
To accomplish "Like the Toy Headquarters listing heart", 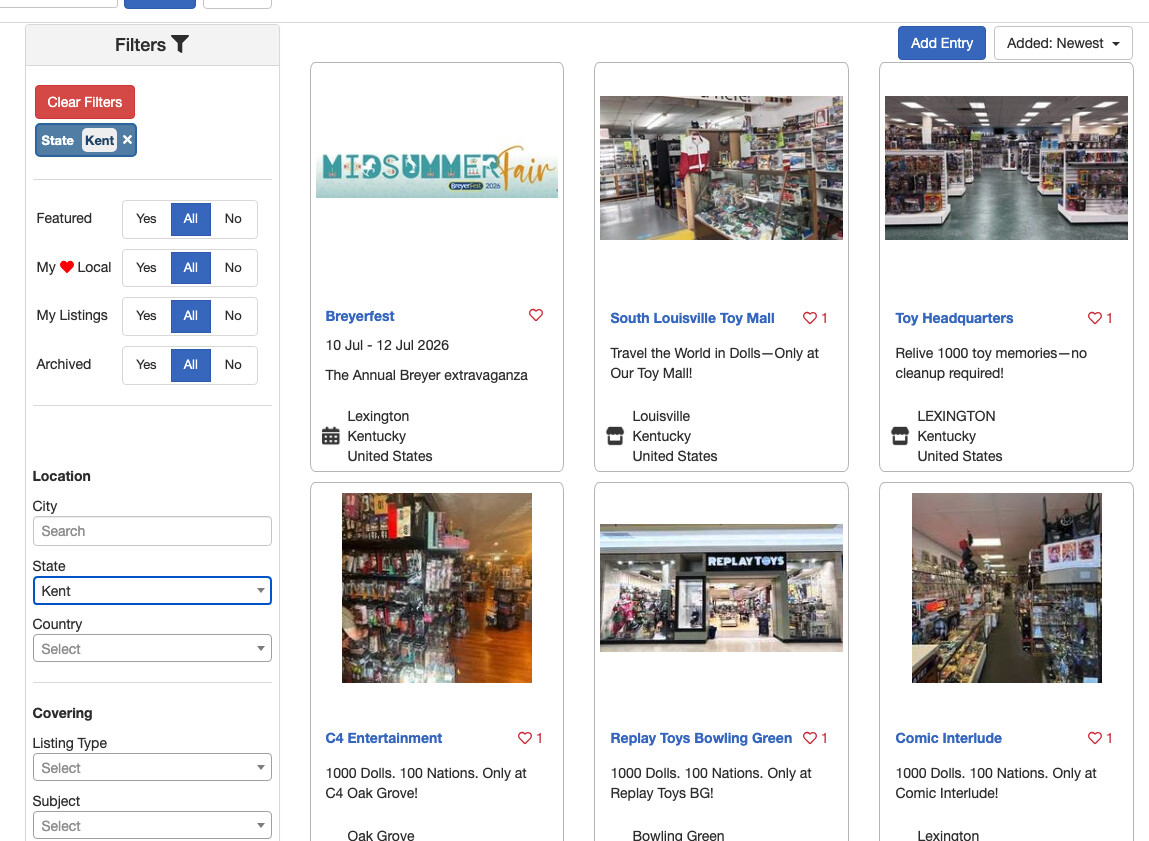I will pos(1095,318).
